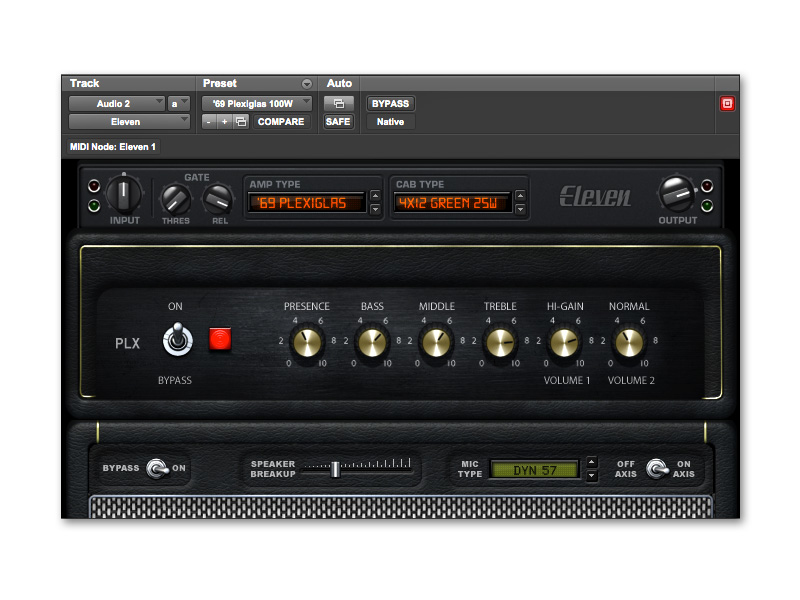This screenshot has height=600, width=800.
Task: Click the Compare button
Action: (x=281, y=121)
